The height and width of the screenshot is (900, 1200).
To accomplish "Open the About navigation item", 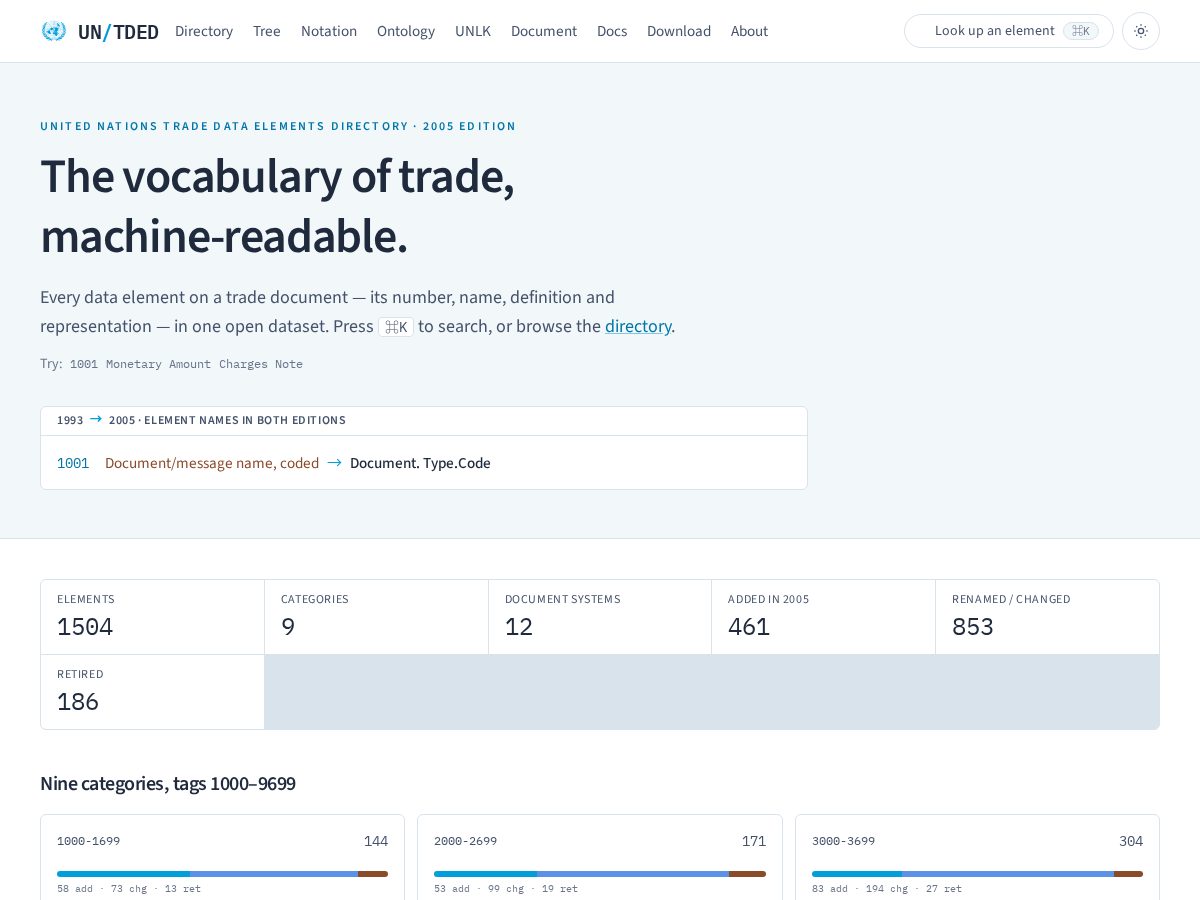I will (x=749, y=31).
